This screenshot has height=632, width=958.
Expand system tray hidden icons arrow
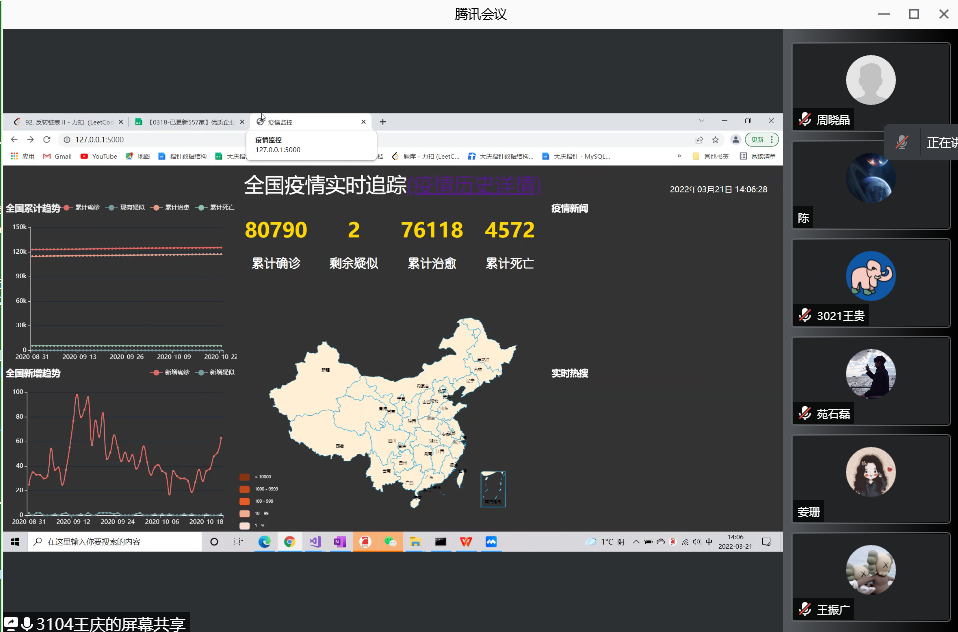tap(636, 541)
